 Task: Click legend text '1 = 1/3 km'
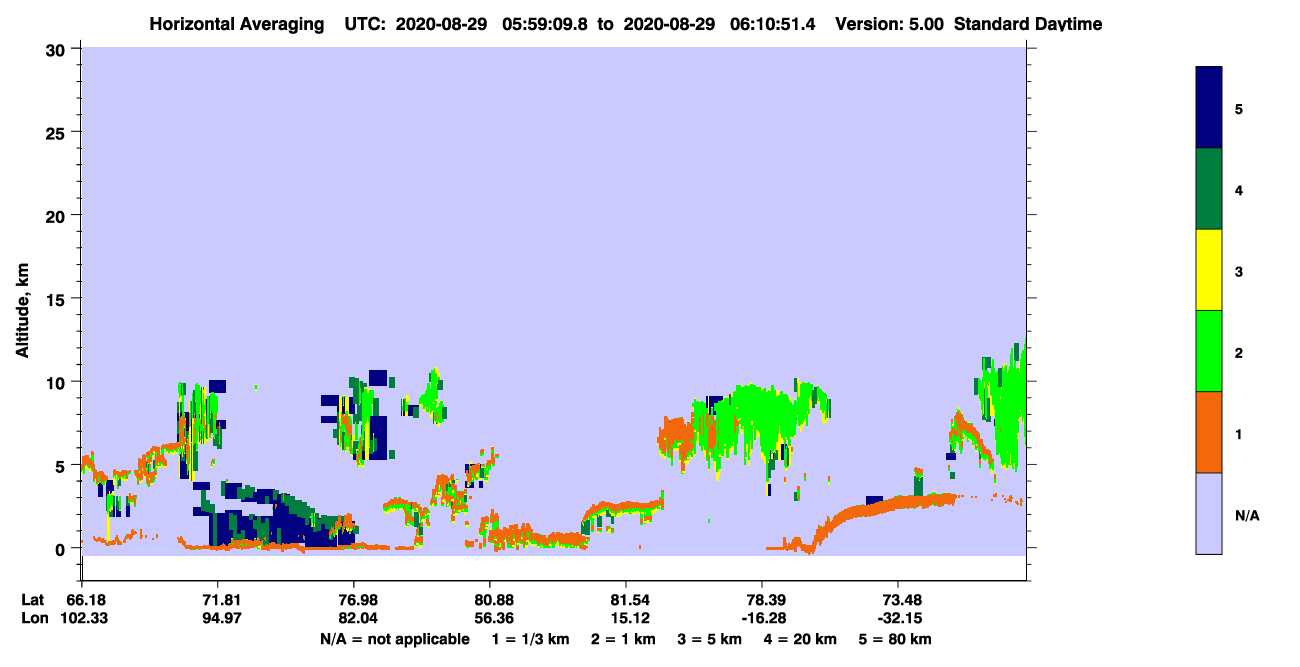pos(530,639)
